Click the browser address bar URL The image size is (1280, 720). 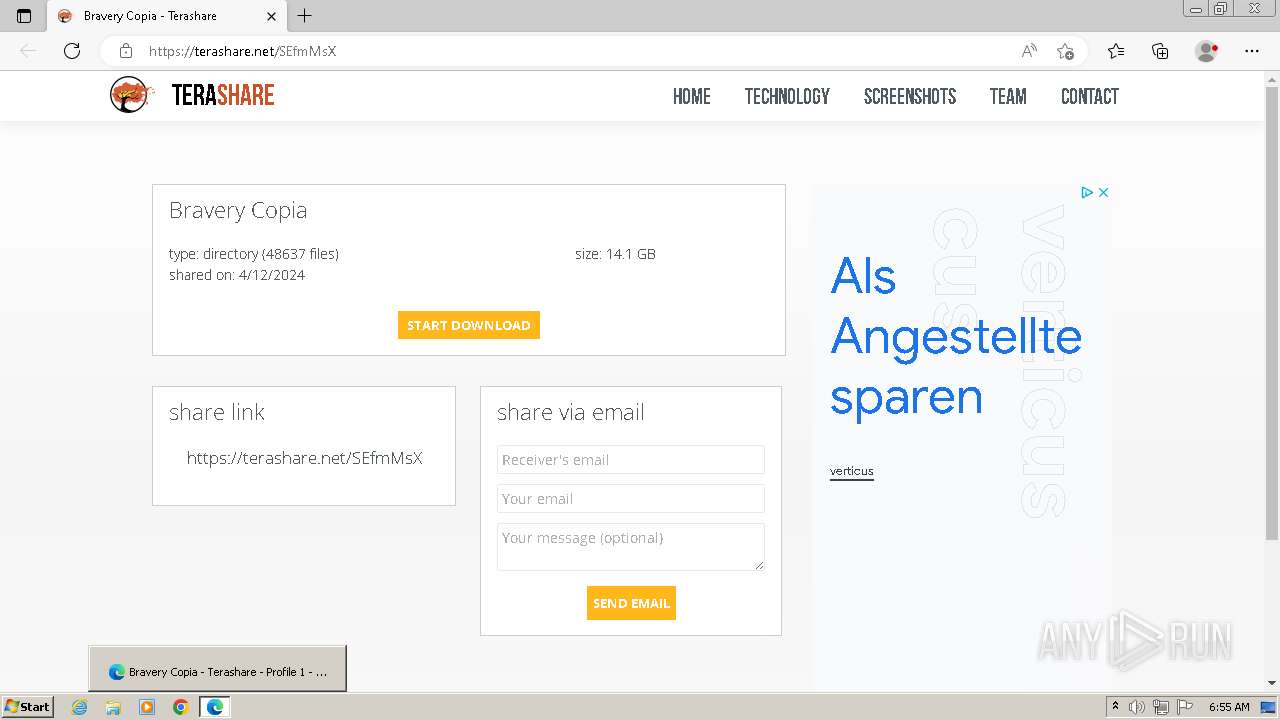pos(242,51)
